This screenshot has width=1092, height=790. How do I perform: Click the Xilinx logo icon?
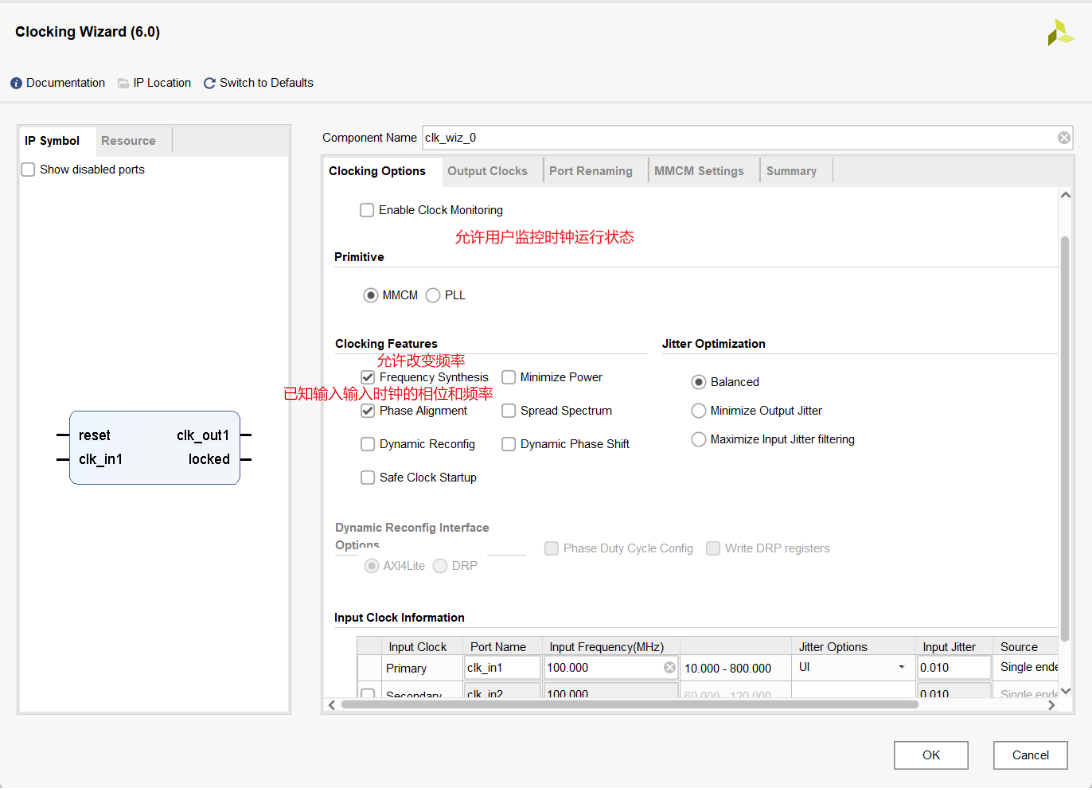(1060, 33)
